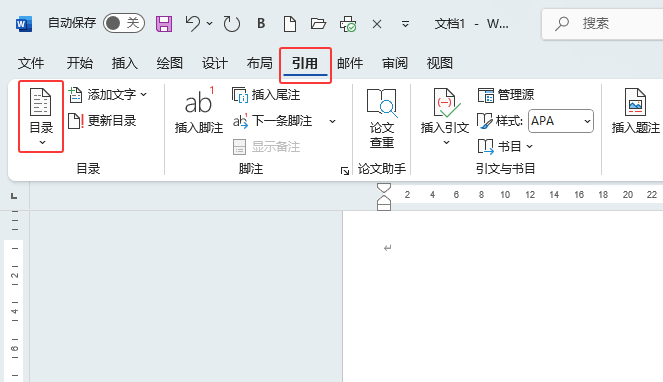Click the Word application icon

[24, 24]
